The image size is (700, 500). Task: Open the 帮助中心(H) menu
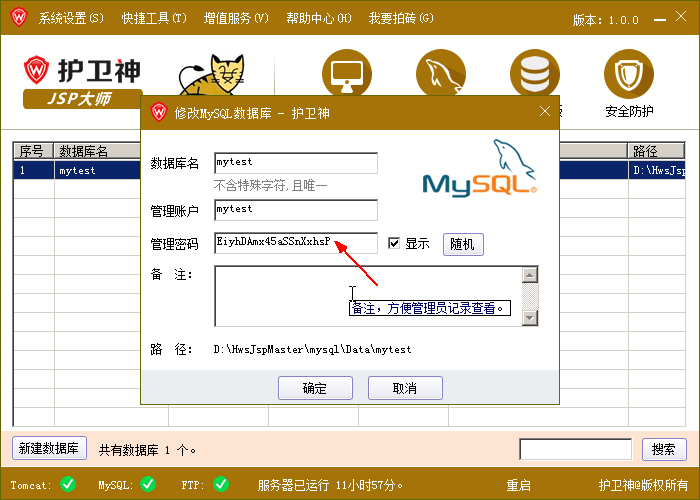[319, 18]
